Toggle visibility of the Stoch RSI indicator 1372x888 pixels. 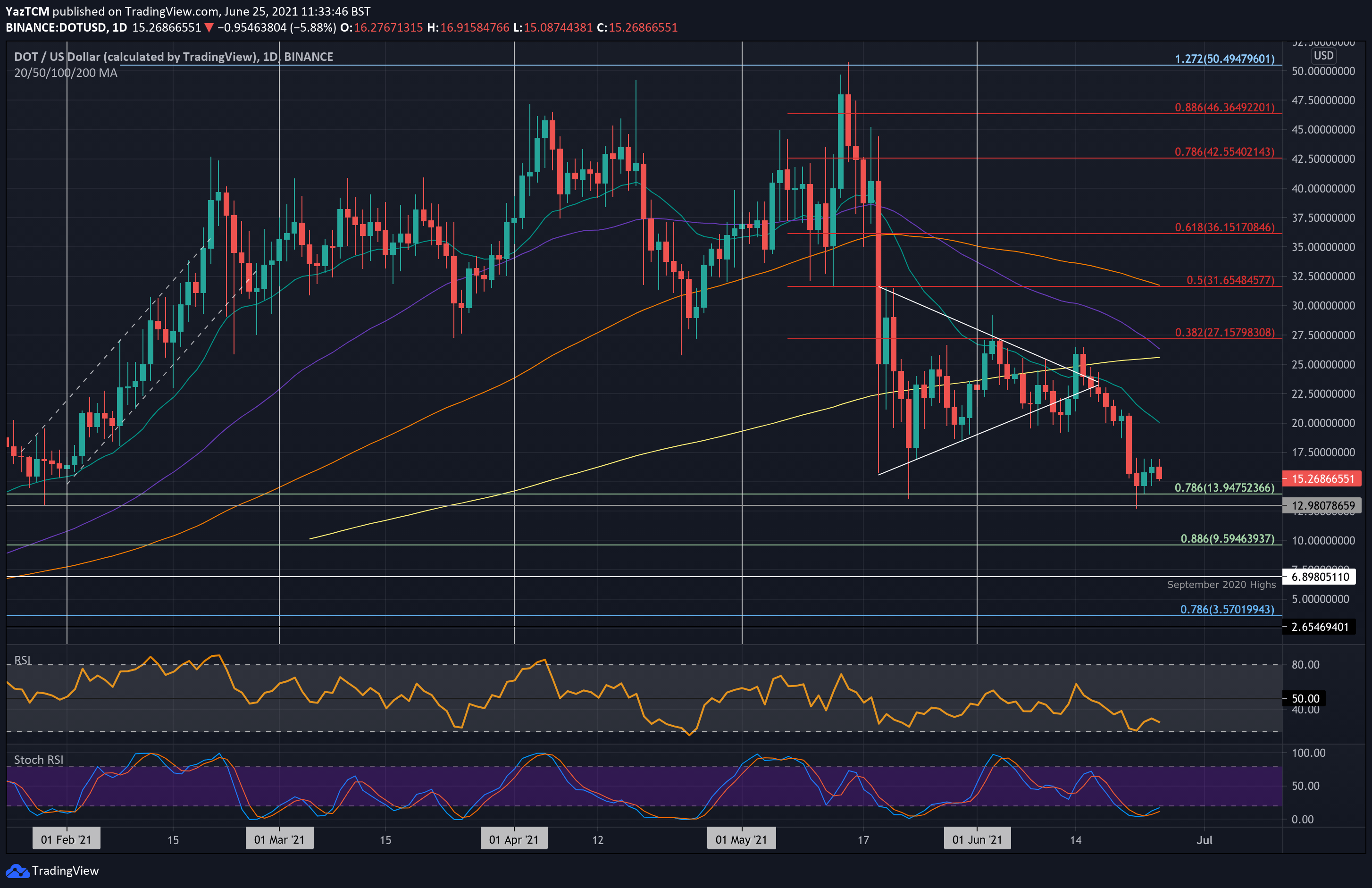click(x=38, y=759)
